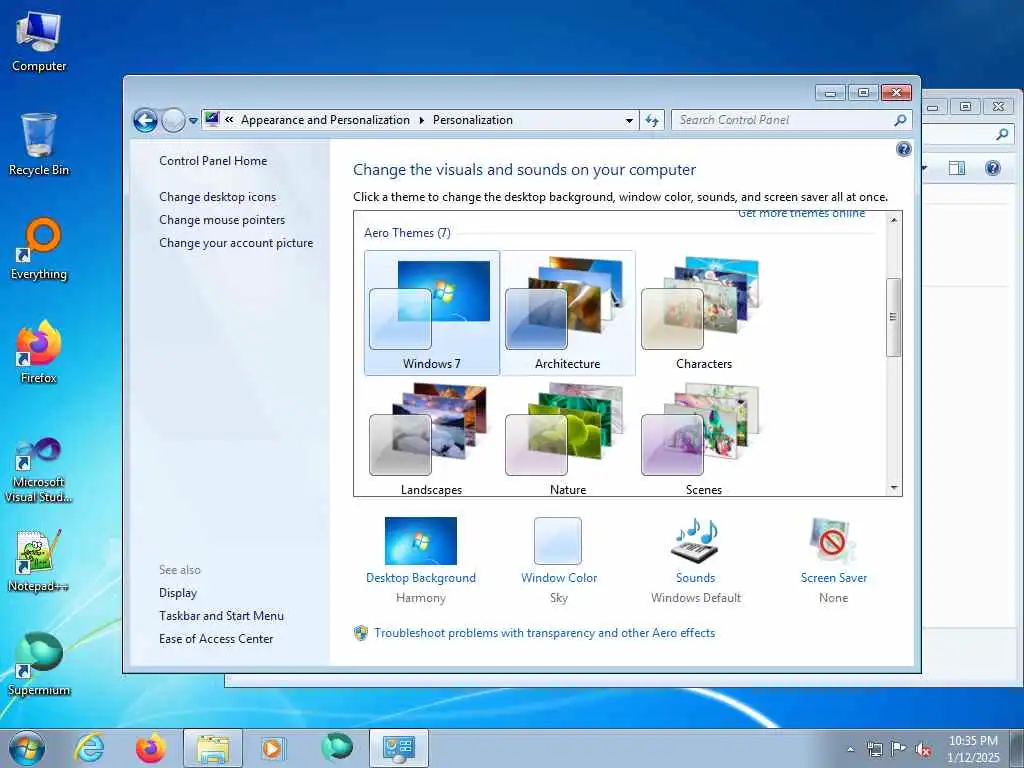
Task: Select the Landscapes theme
Action: tap(432, 439)
